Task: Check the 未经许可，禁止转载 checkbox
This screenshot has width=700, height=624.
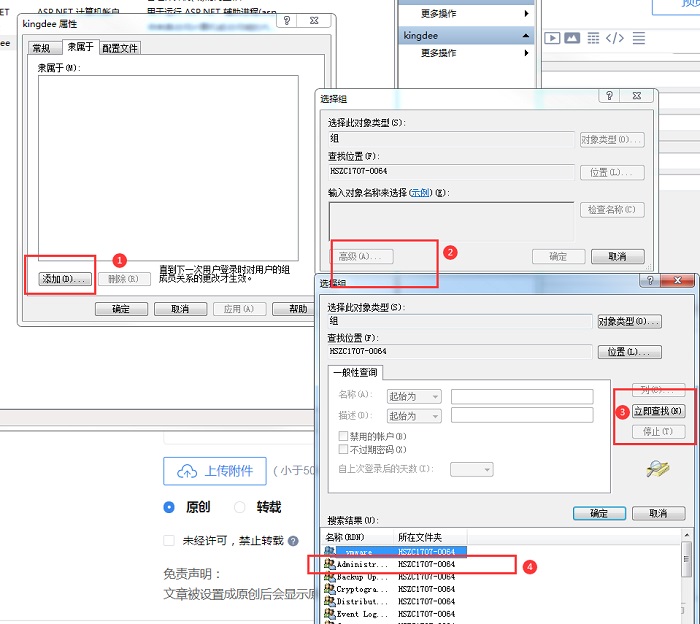Action: coord(169,541)
